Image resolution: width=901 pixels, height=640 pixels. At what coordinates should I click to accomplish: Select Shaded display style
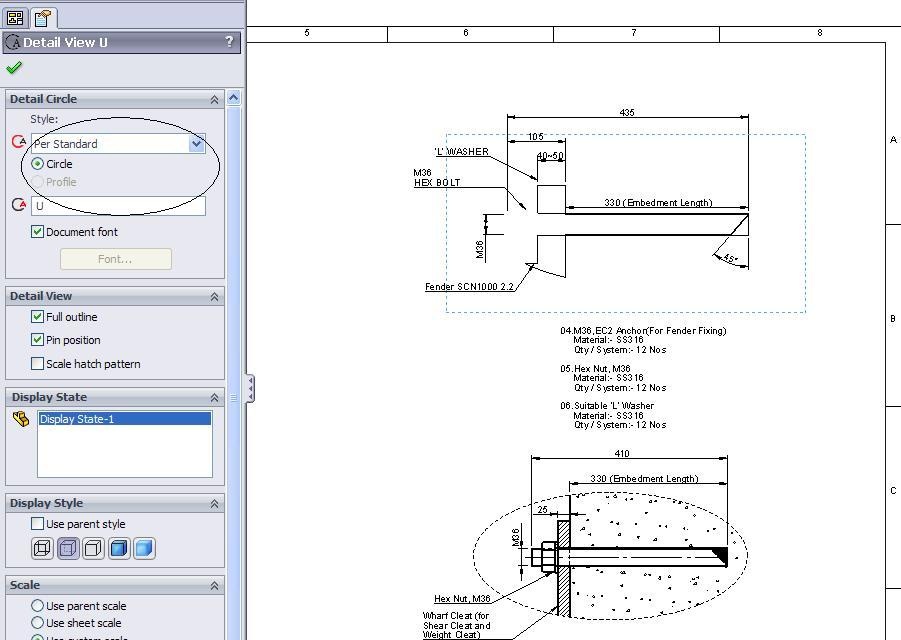[x=144, y=548]
